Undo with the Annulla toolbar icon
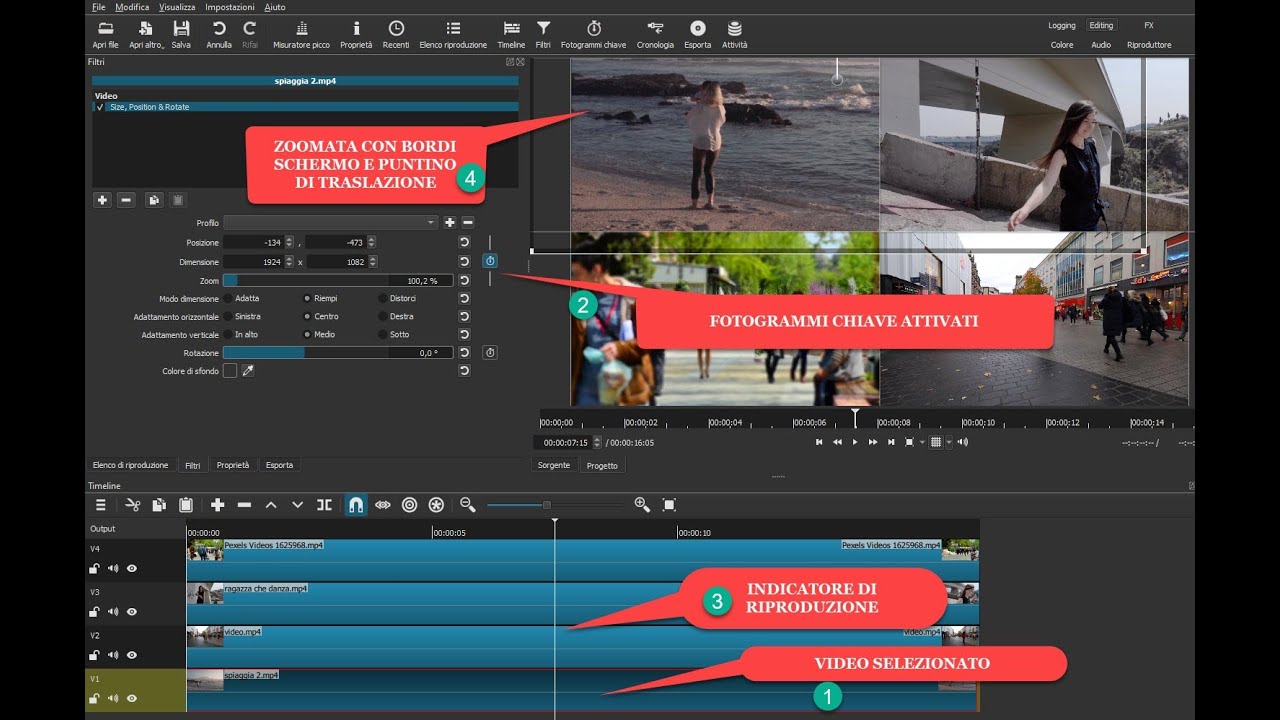The image size is (1280, 720). click(x=219, y=35)
